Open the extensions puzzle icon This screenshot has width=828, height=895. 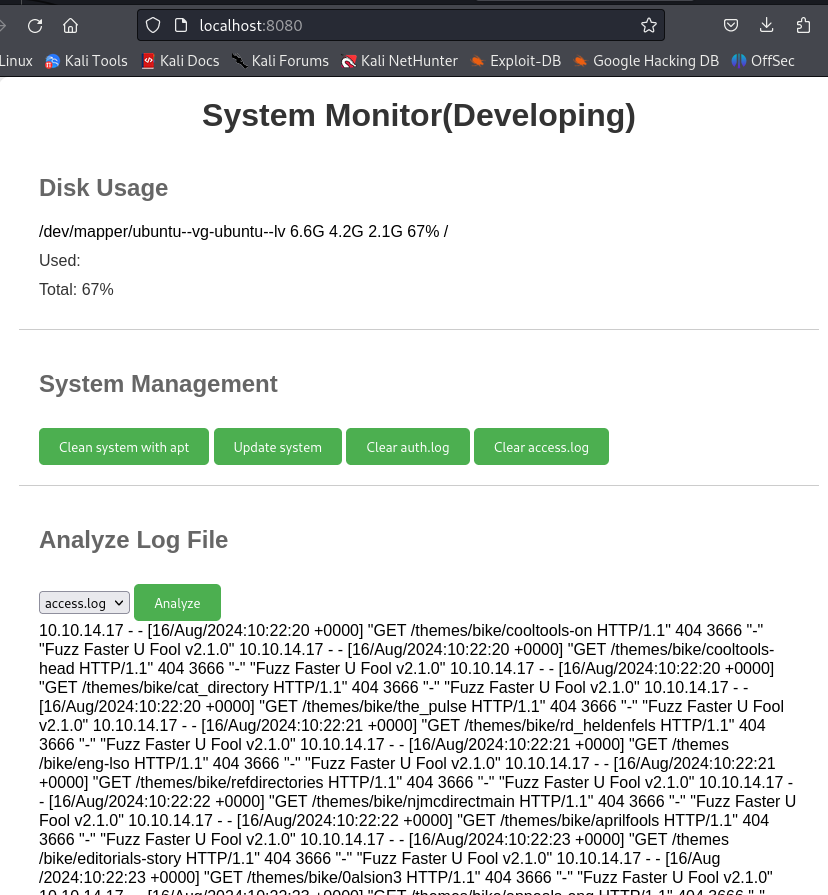[804, 25]
